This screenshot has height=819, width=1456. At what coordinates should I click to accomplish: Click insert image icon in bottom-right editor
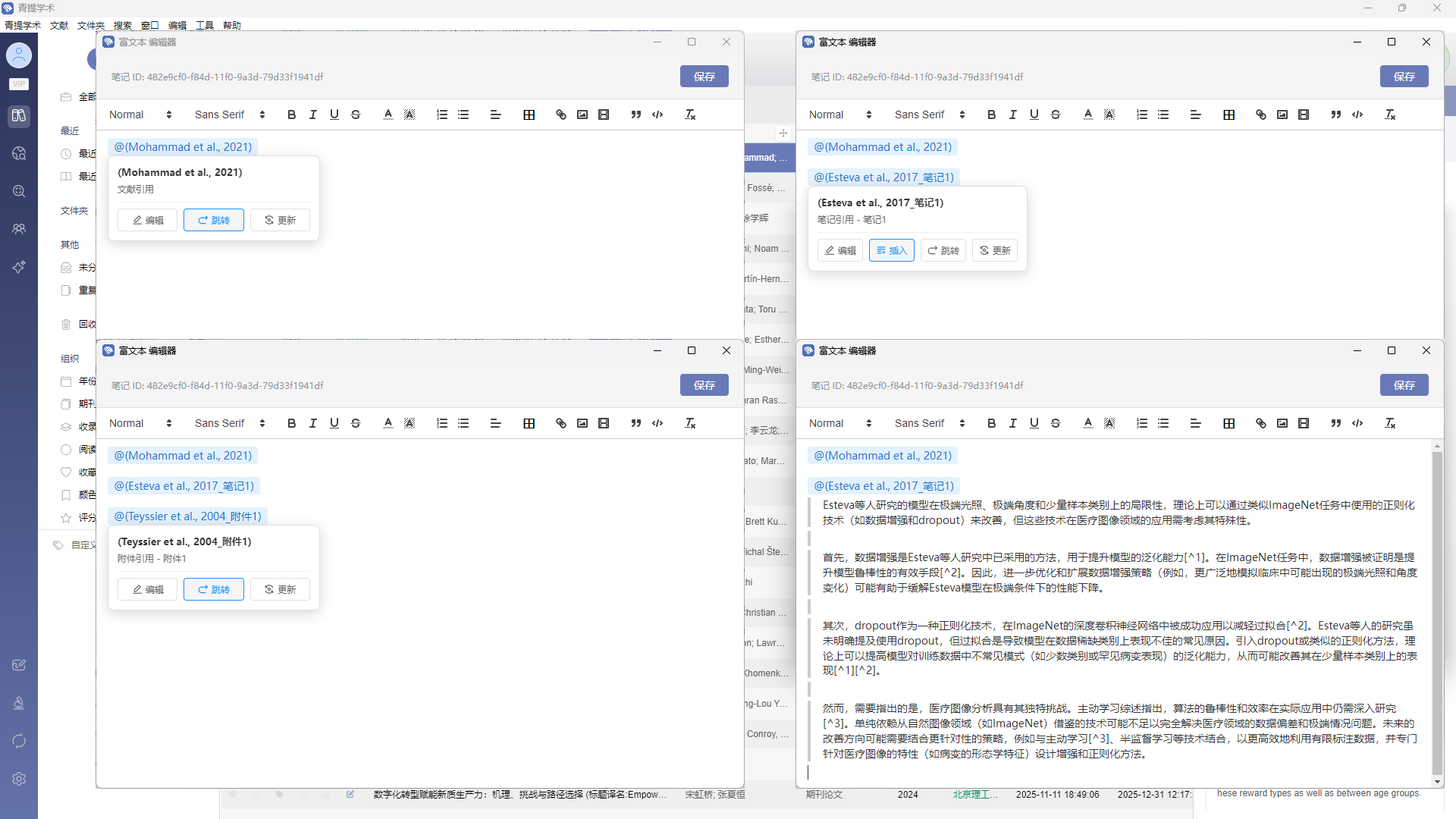pos(1282,423)
